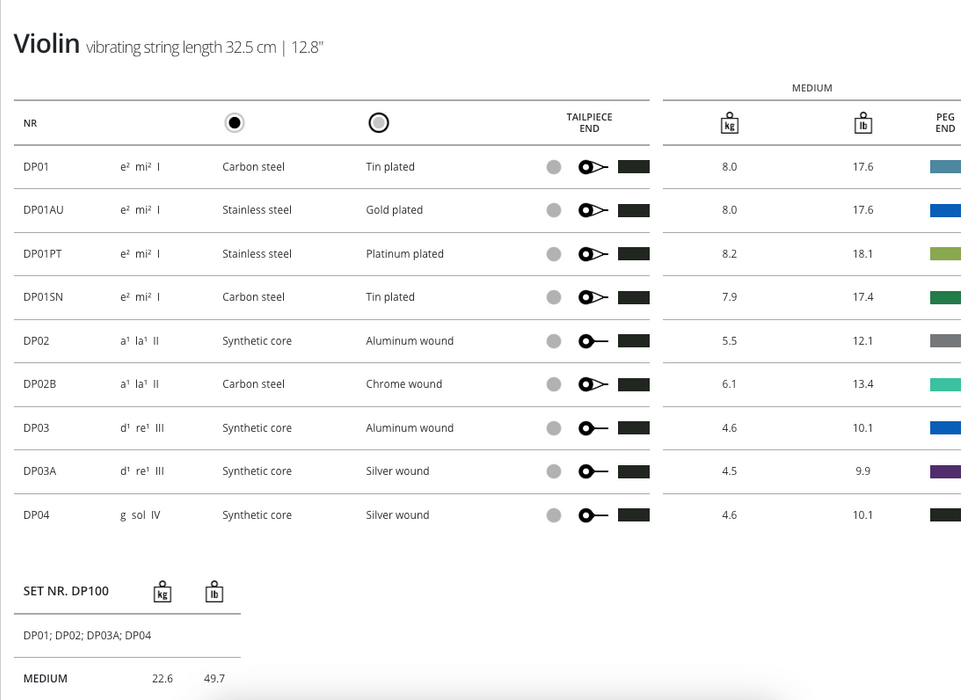Click the lb weight icon in Medium header
974x700 pixels.
[862, 123]
